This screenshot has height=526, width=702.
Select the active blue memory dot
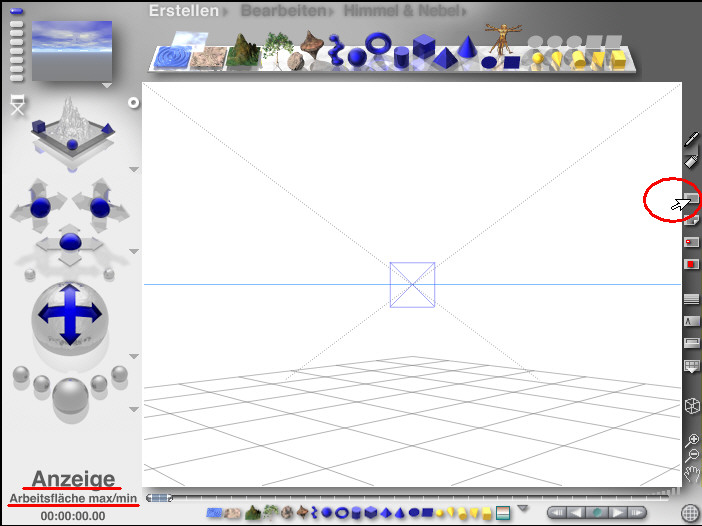tap(17, 11)
